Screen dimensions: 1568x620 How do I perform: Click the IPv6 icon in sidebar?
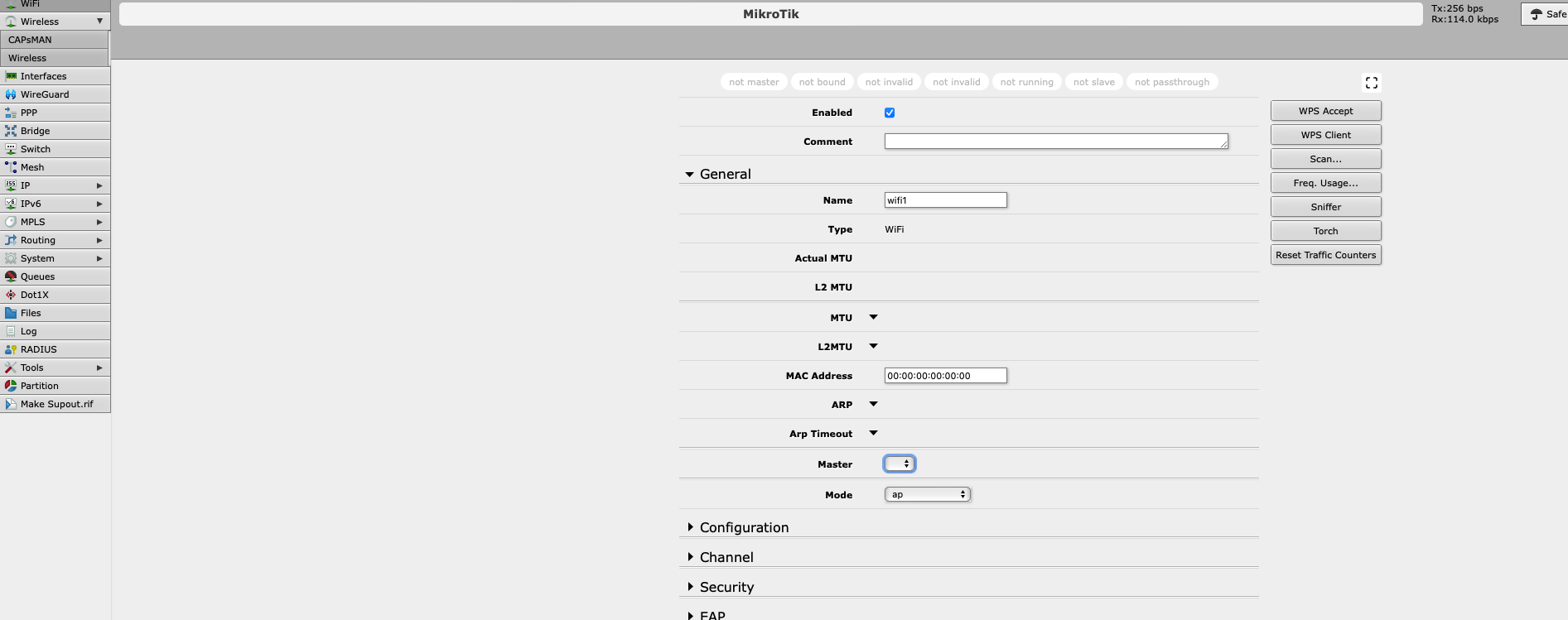pos(11,204)
